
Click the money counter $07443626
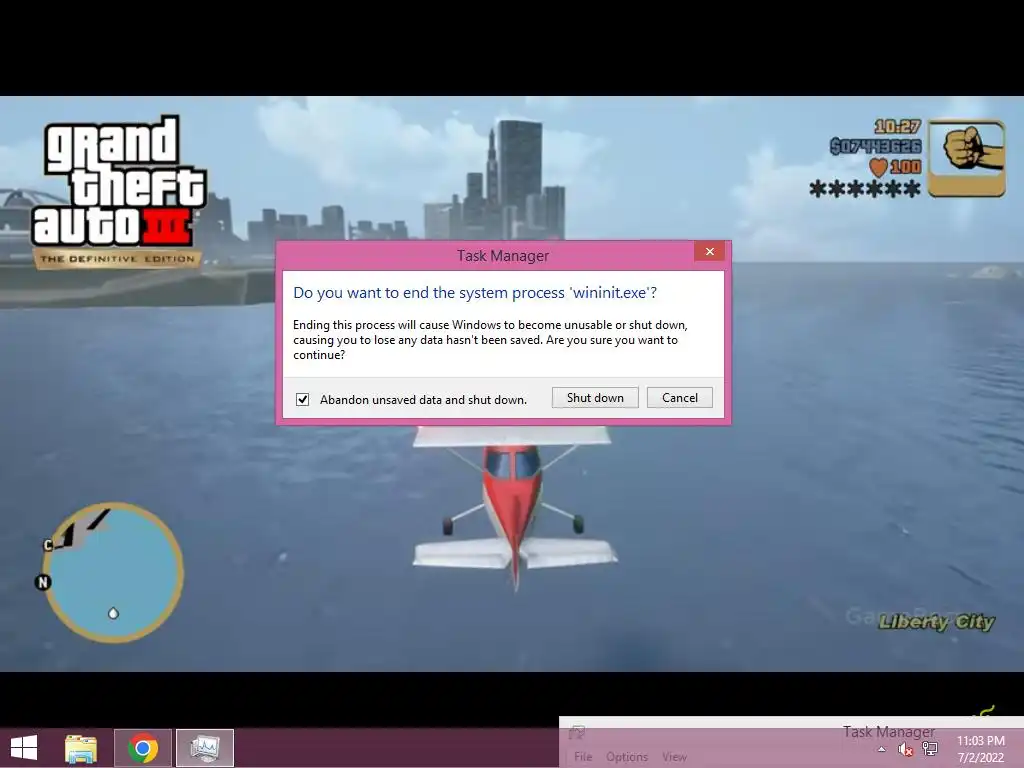coord(876,146)
